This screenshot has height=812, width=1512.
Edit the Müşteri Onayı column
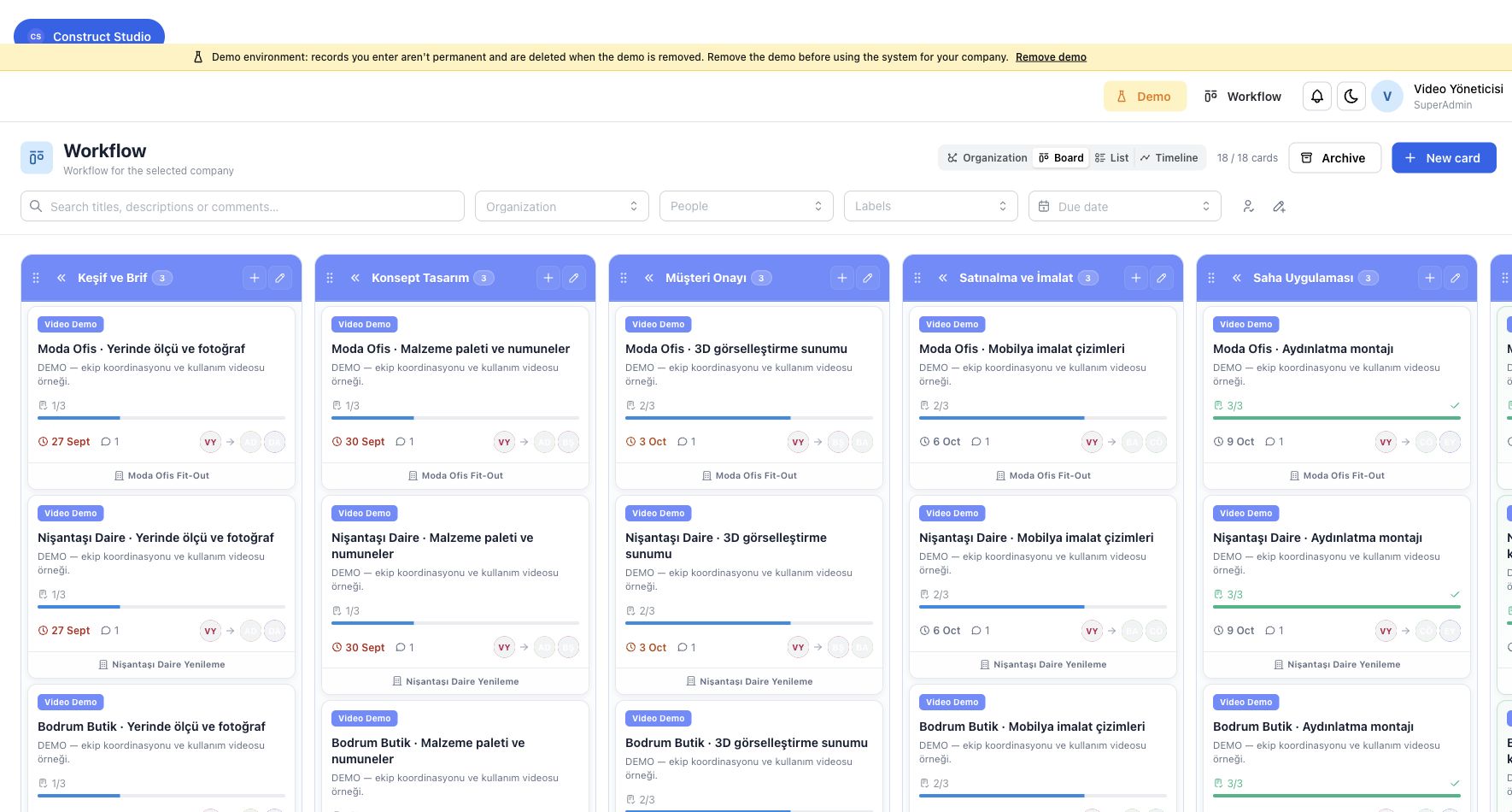pos(868,278)
